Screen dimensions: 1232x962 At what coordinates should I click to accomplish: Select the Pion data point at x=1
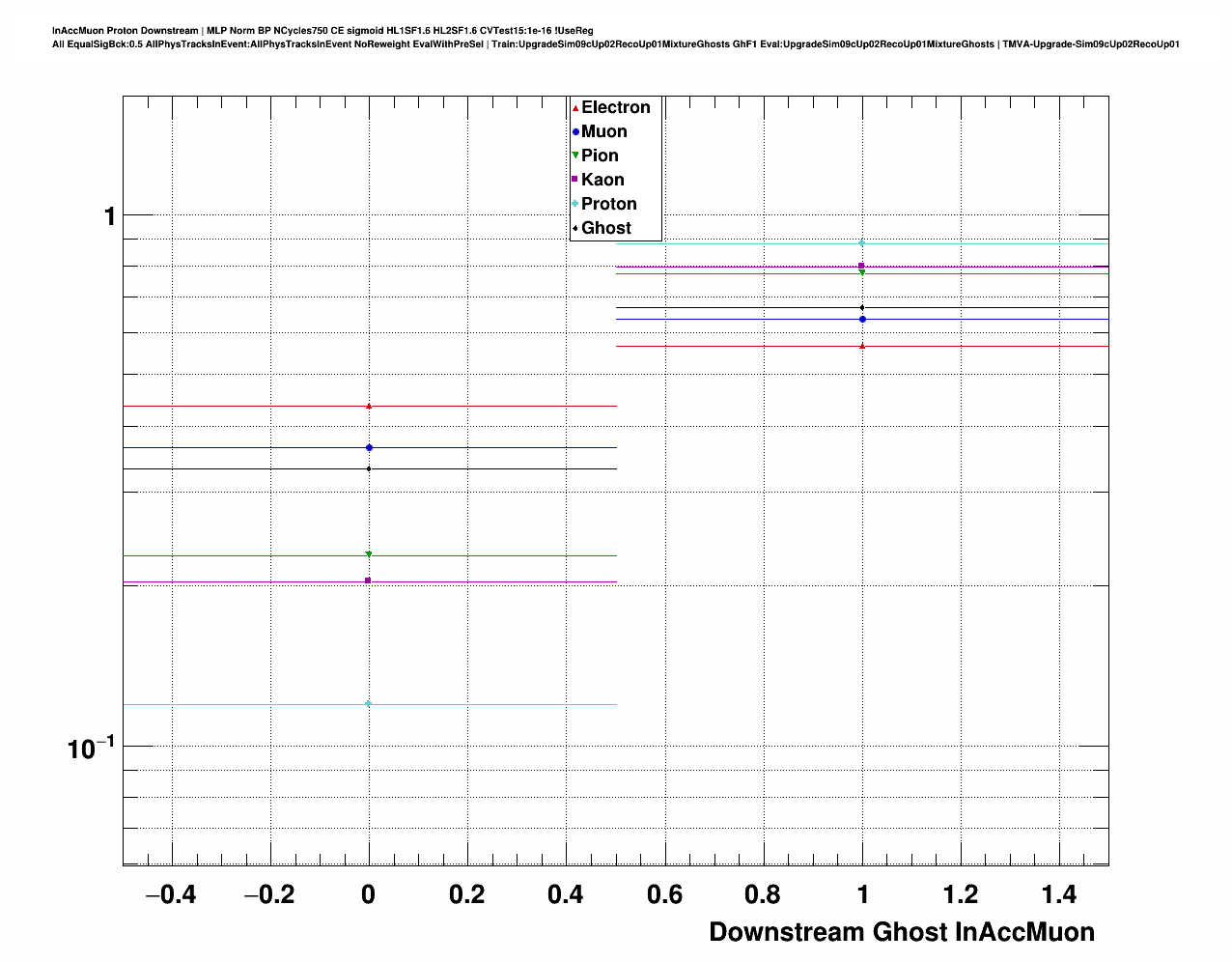tap(862, 272)
